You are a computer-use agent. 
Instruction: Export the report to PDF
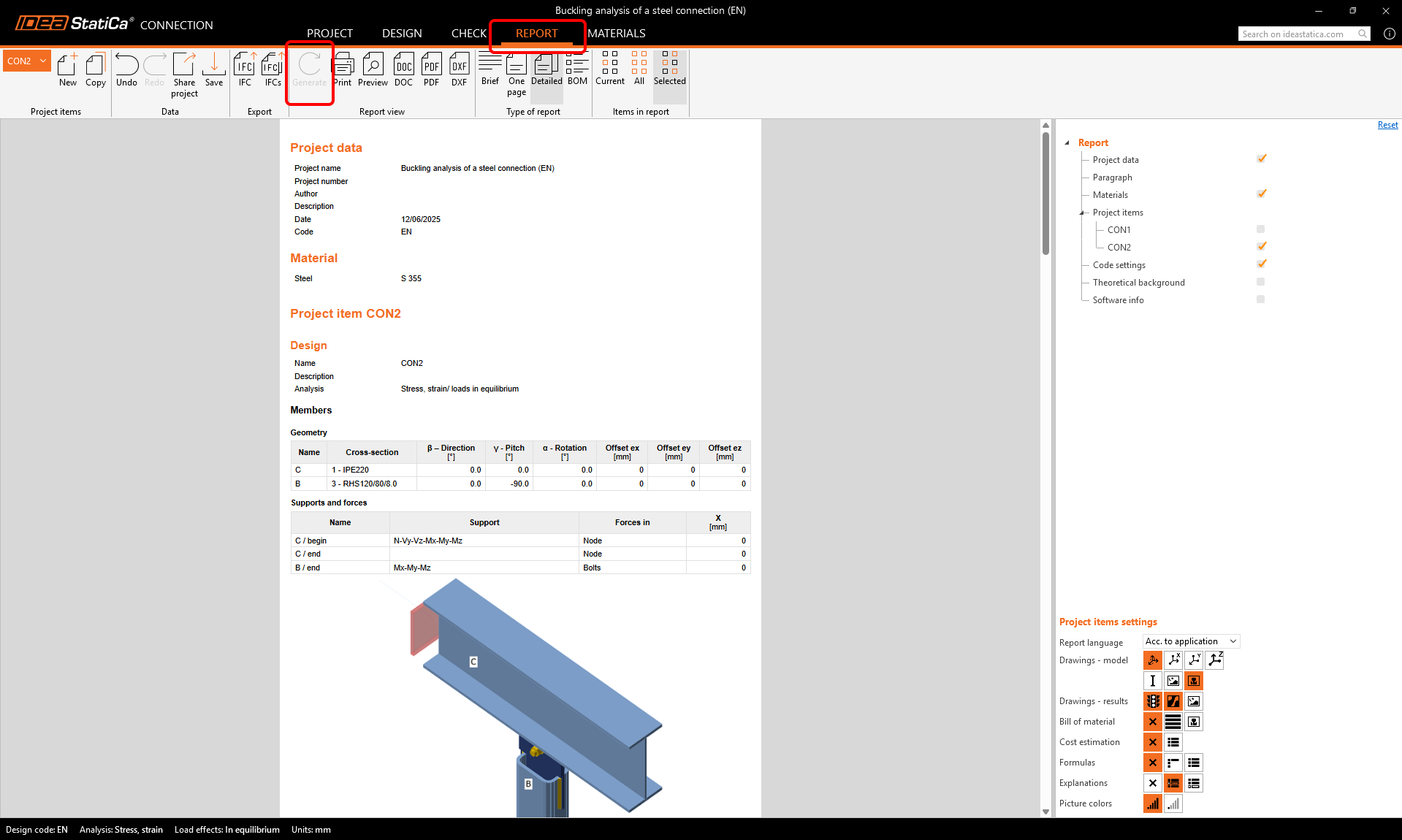pos(431,70)
